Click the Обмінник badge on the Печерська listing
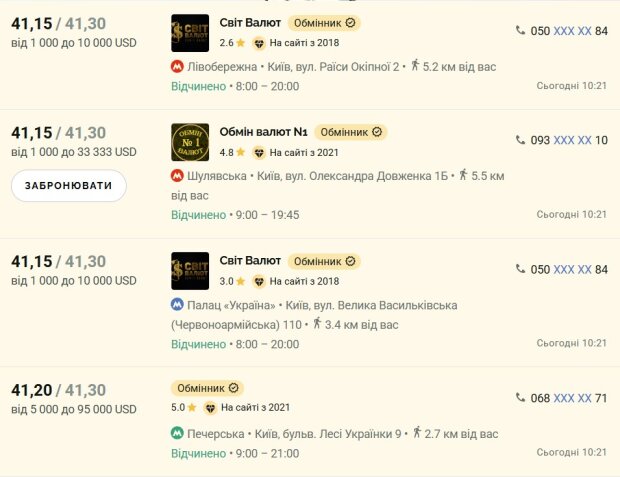620x477 pixels. coord(207,388)
